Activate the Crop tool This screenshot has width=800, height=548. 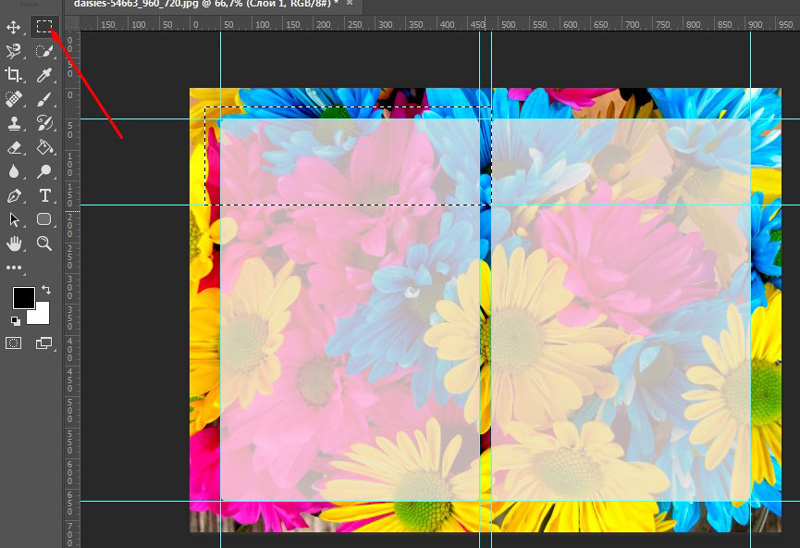pos(14,75)
